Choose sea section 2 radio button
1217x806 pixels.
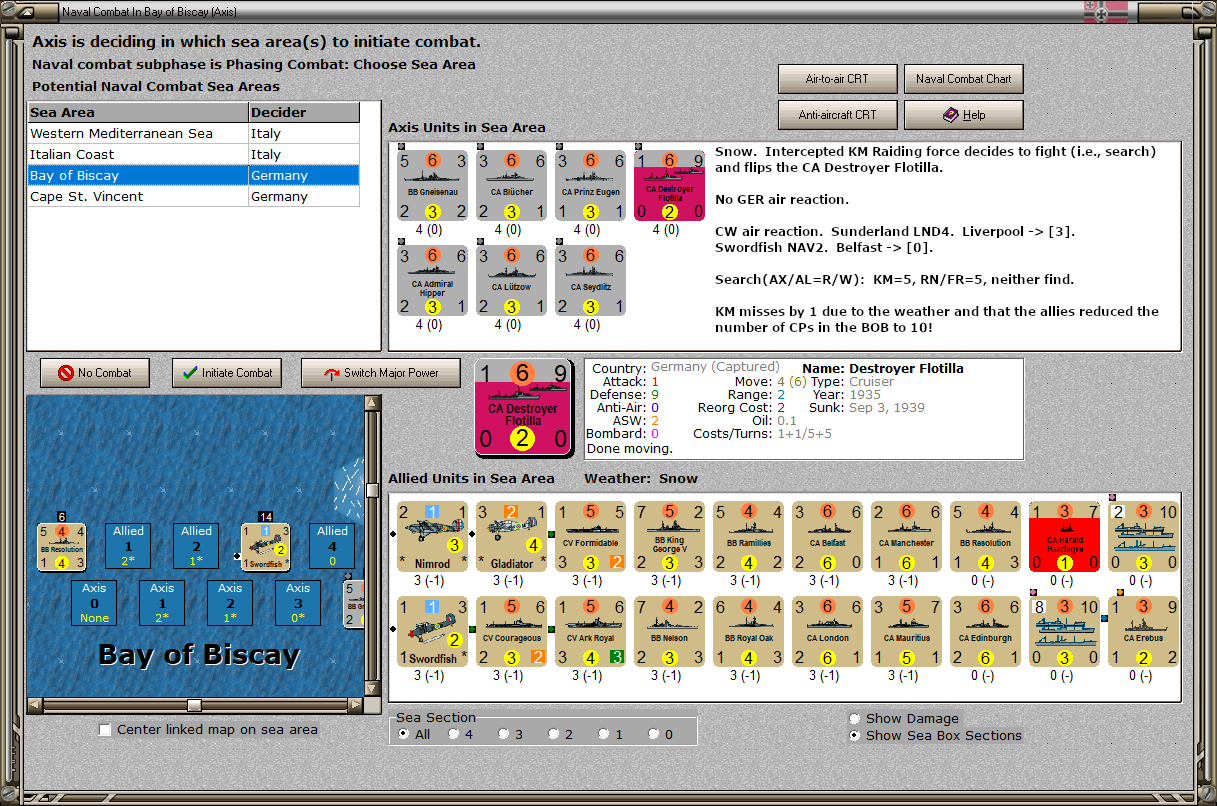tap(554, 734)
